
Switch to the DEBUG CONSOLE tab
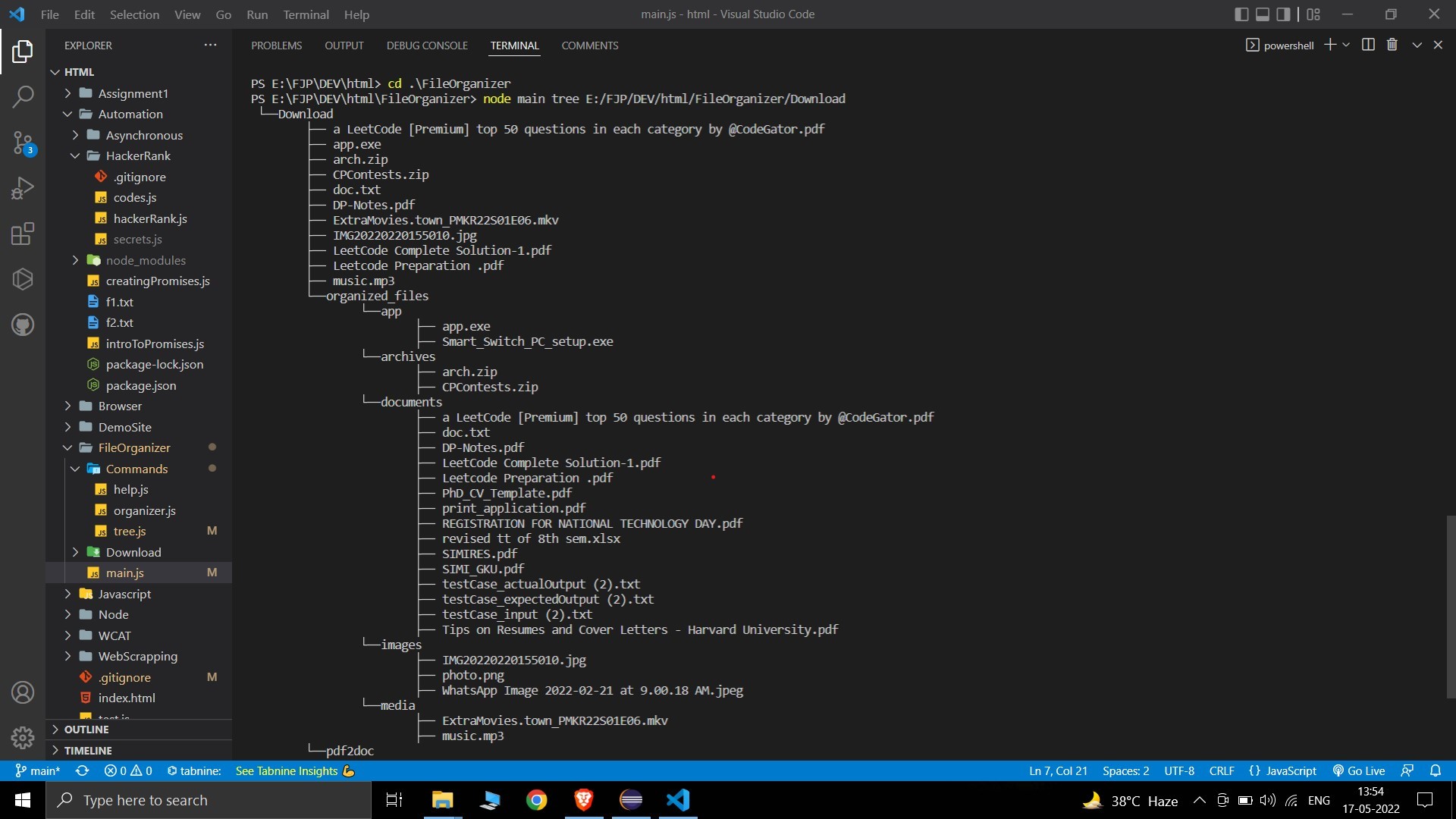(x=427, y=45)
